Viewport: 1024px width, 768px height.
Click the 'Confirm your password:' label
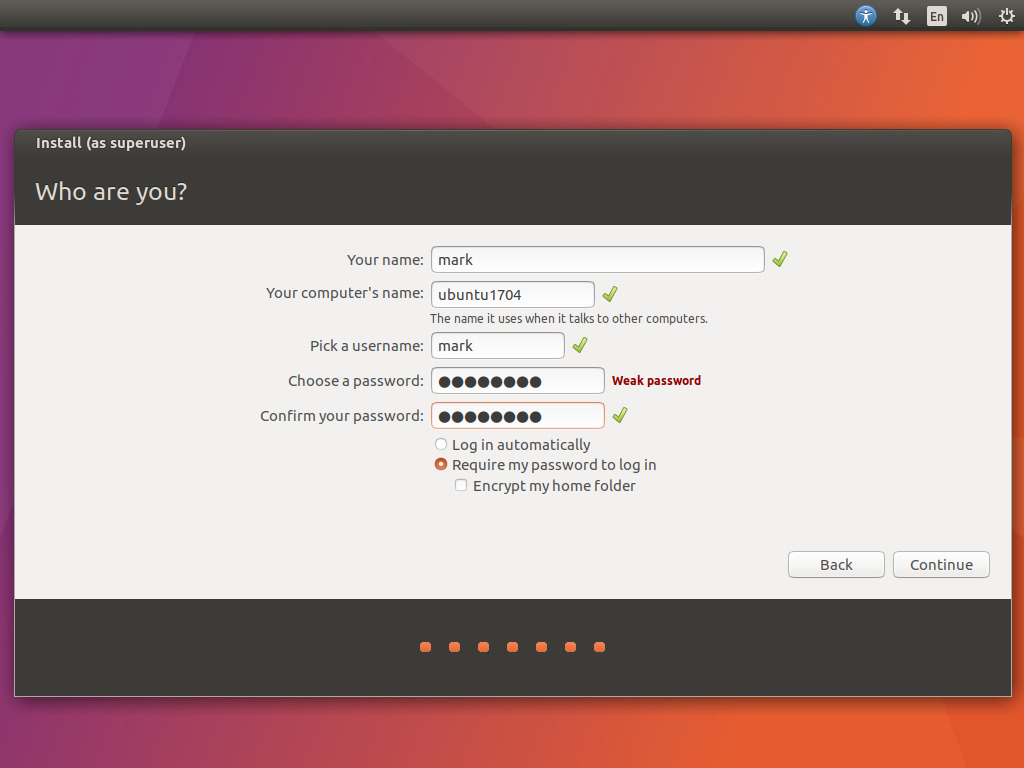point(342,416)
